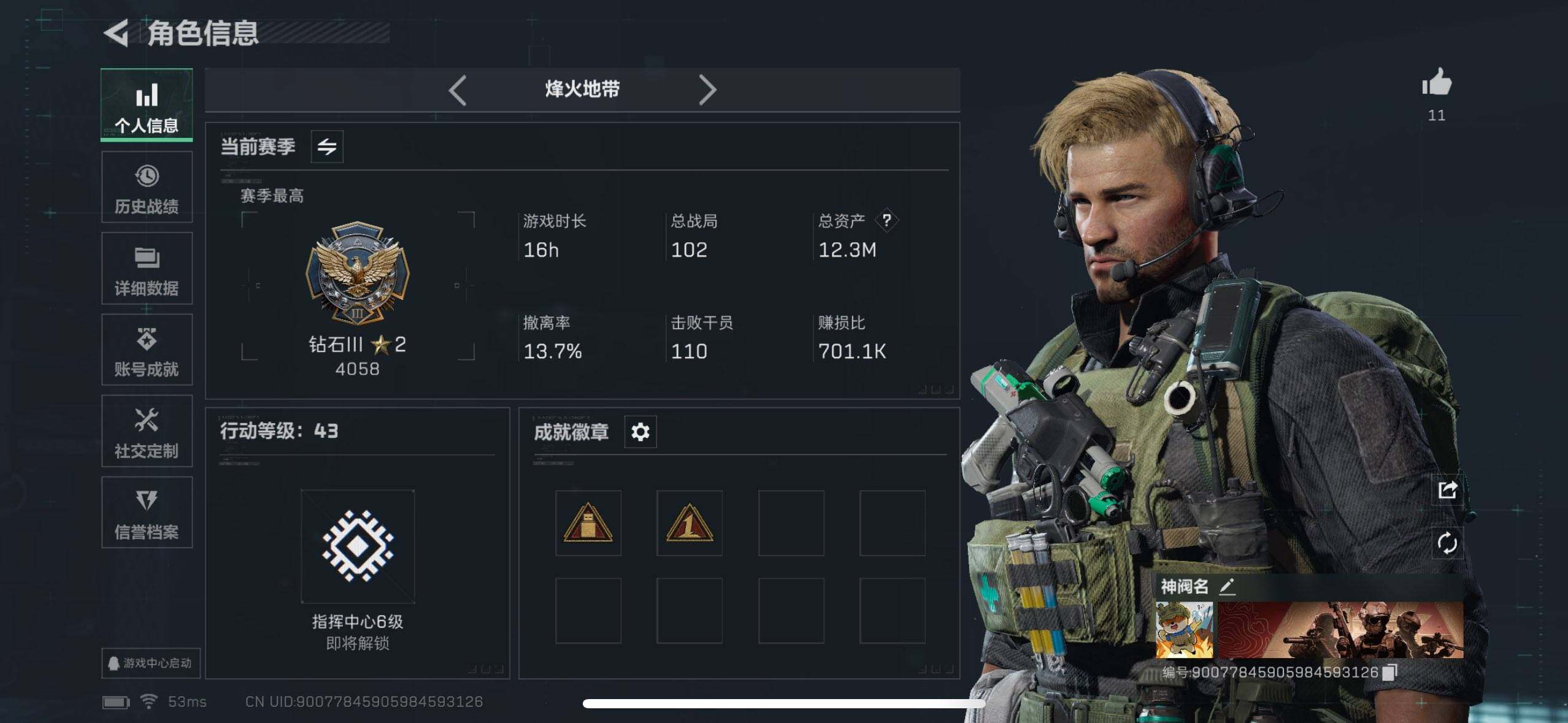The height and width of the screenshot is (723, 1568).
Task: Toggle the 当前赛季 season switch button
Action: [327, 147]
